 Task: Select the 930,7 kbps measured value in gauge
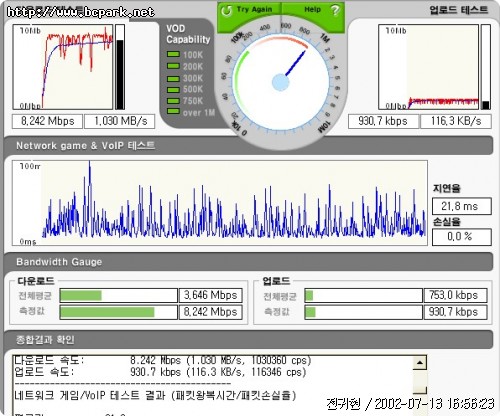[x=456, y=312]
